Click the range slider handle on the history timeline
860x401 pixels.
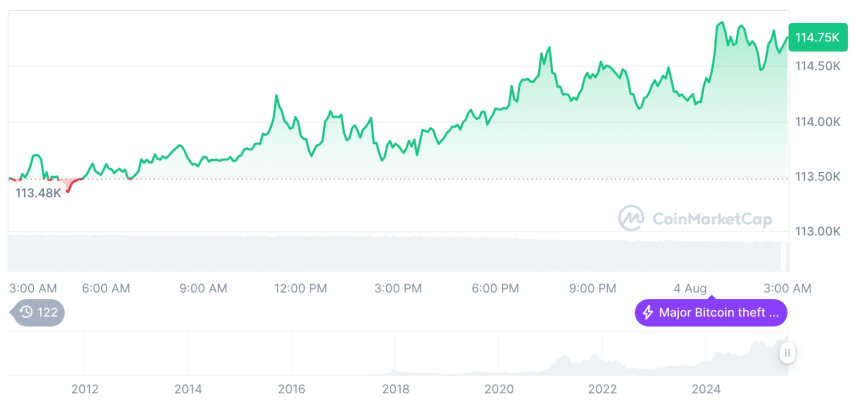tap(788, 352)
